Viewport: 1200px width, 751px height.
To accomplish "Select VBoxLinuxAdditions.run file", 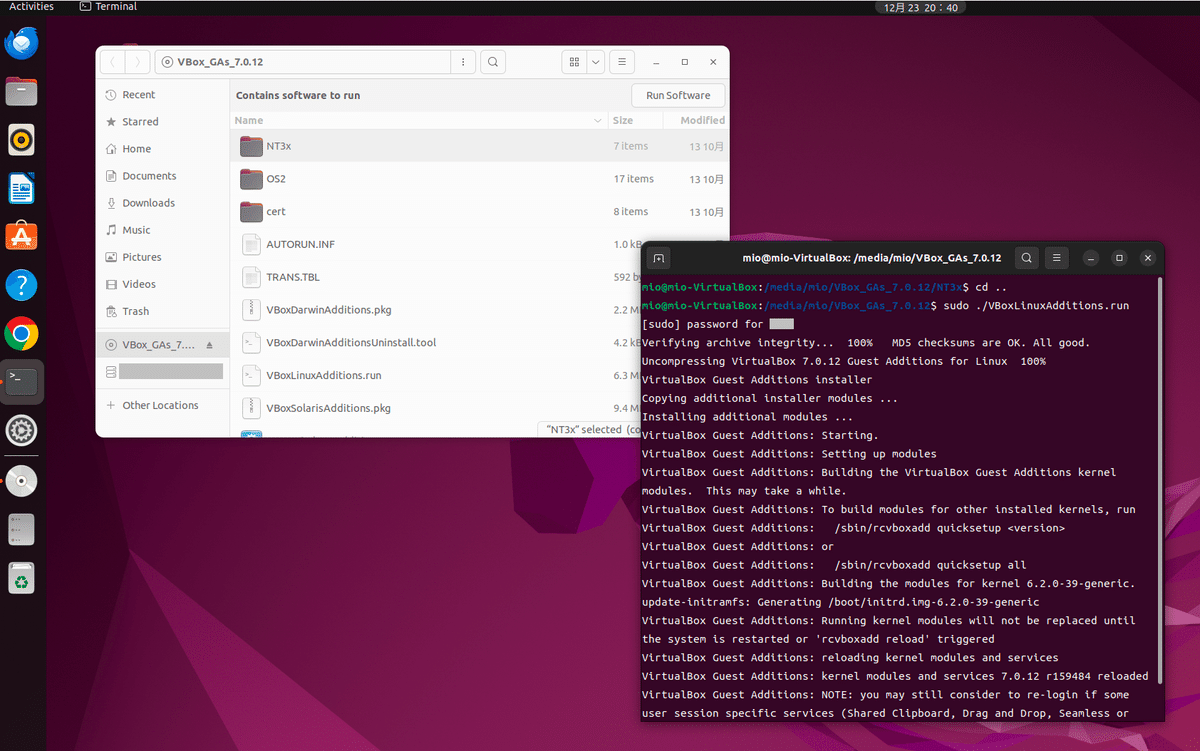I will point(435,376).
